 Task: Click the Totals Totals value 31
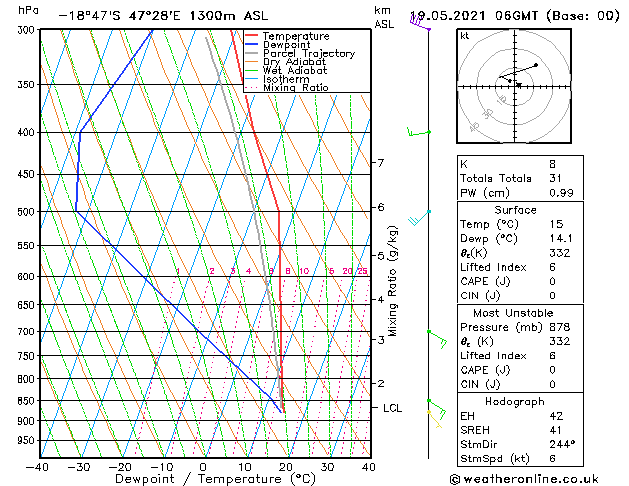click(555, 178)
